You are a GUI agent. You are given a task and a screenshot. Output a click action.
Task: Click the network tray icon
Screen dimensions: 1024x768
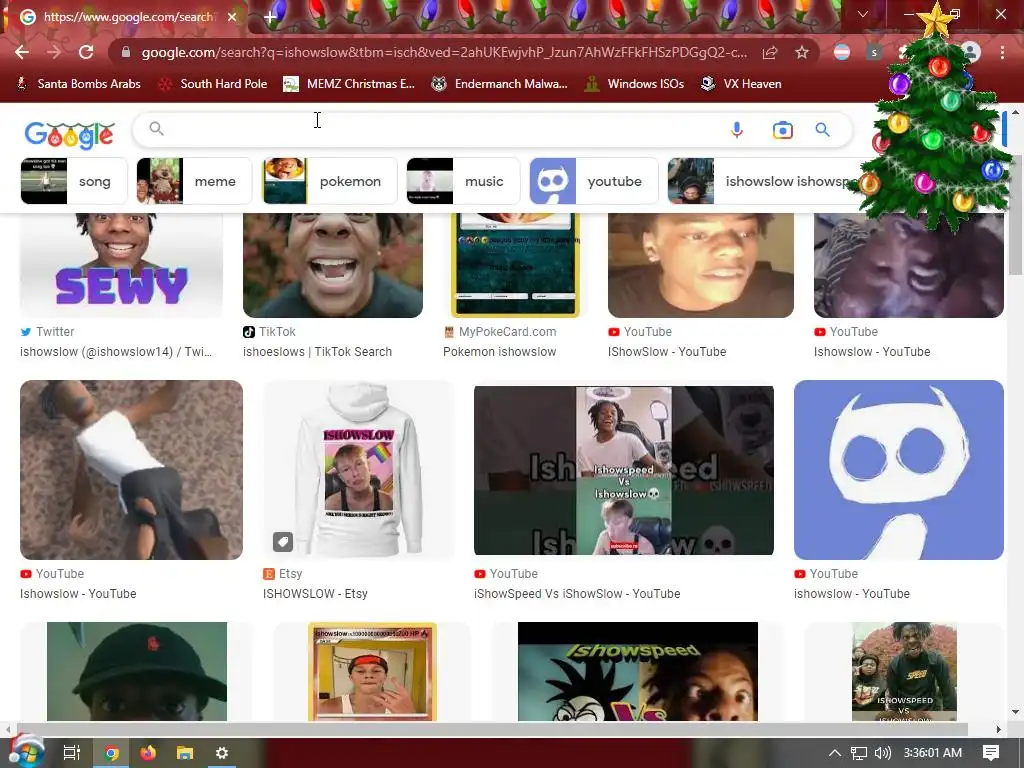point(859,753)
